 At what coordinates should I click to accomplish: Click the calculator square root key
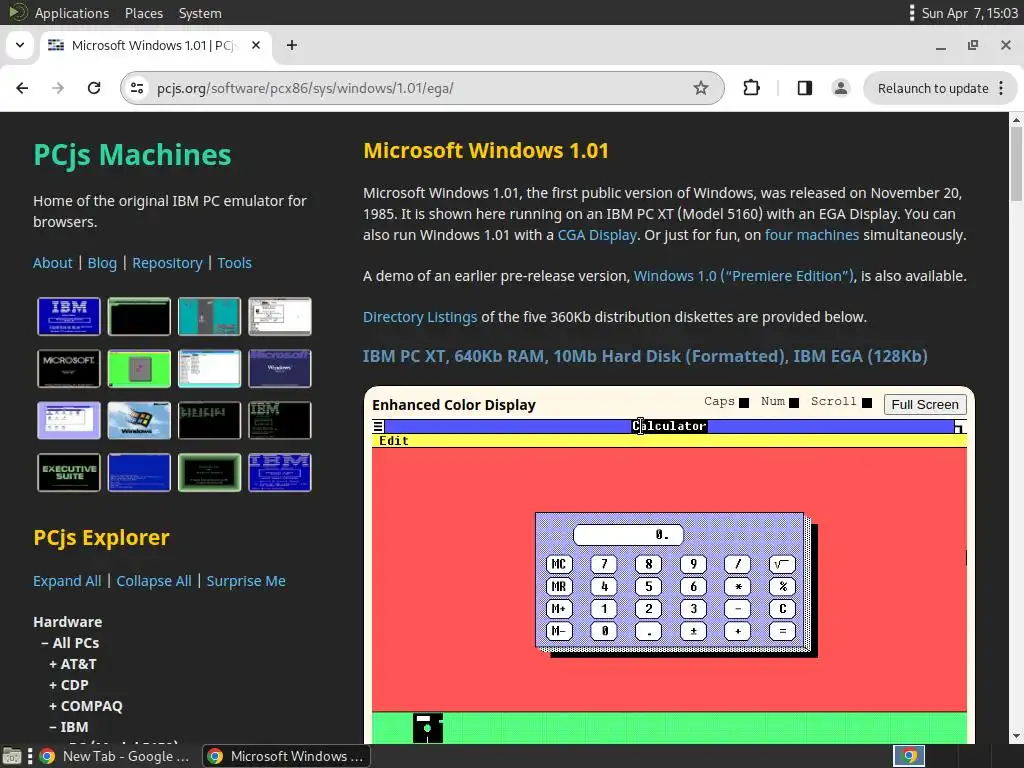pos(782,564)
